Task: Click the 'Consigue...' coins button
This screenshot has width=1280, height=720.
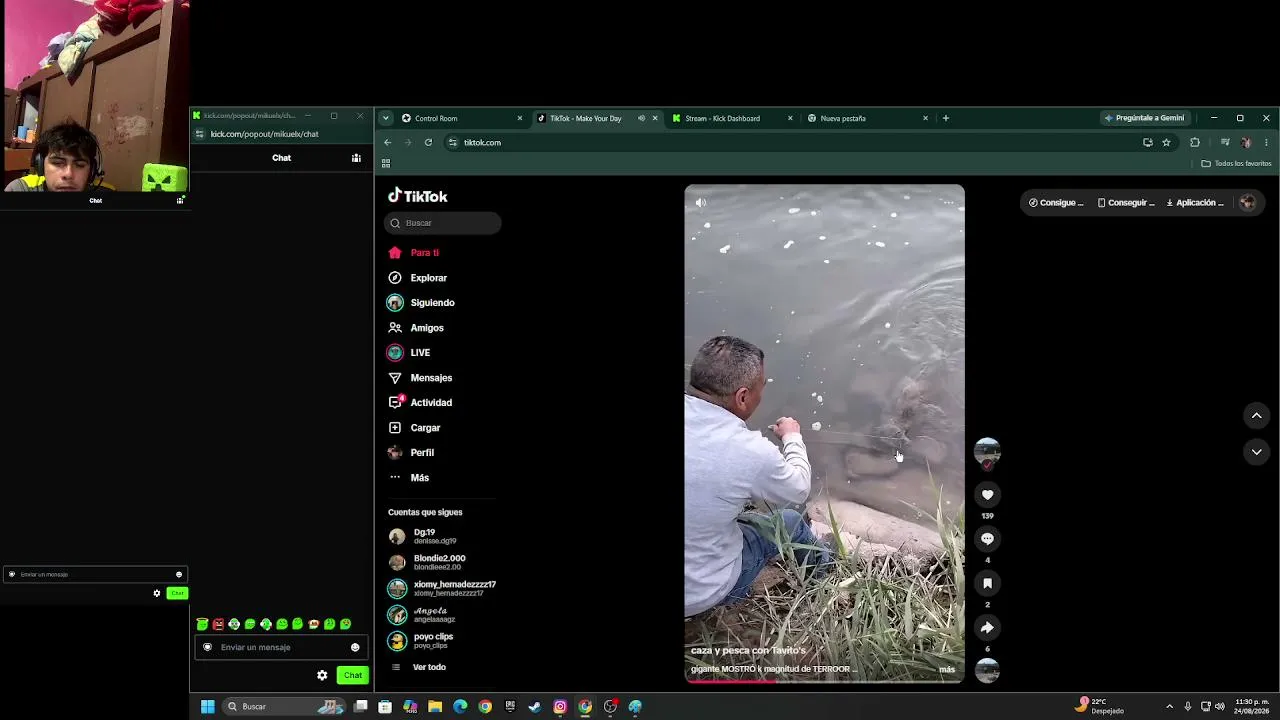Action: pos(1056,203)
